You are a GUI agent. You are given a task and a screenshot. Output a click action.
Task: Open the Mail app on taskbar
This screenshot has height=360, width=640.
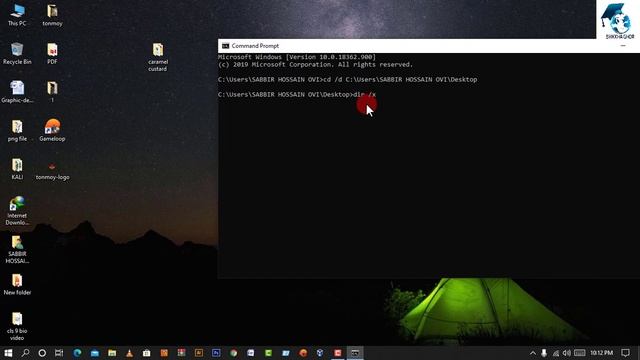point(95,353)
